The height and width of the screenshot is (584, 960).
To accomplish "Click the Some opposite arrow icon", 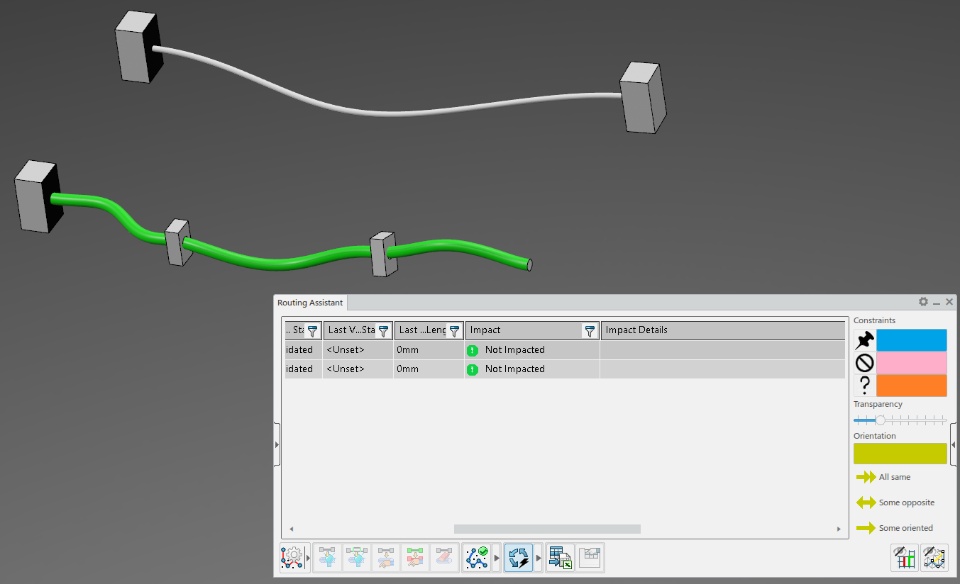I will 866,503.
